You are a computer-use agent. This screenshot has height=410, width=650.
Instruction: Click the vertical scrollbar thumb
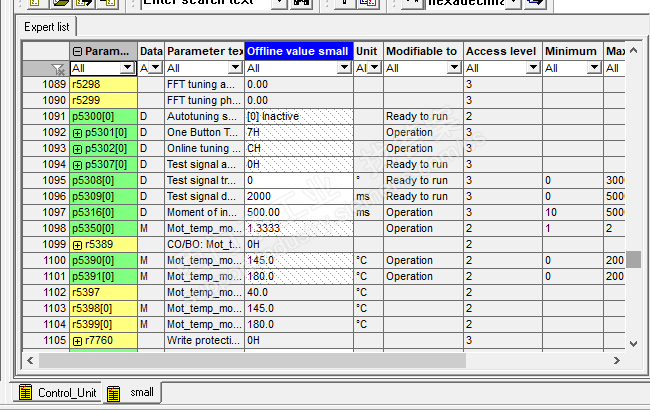(633, 260)
